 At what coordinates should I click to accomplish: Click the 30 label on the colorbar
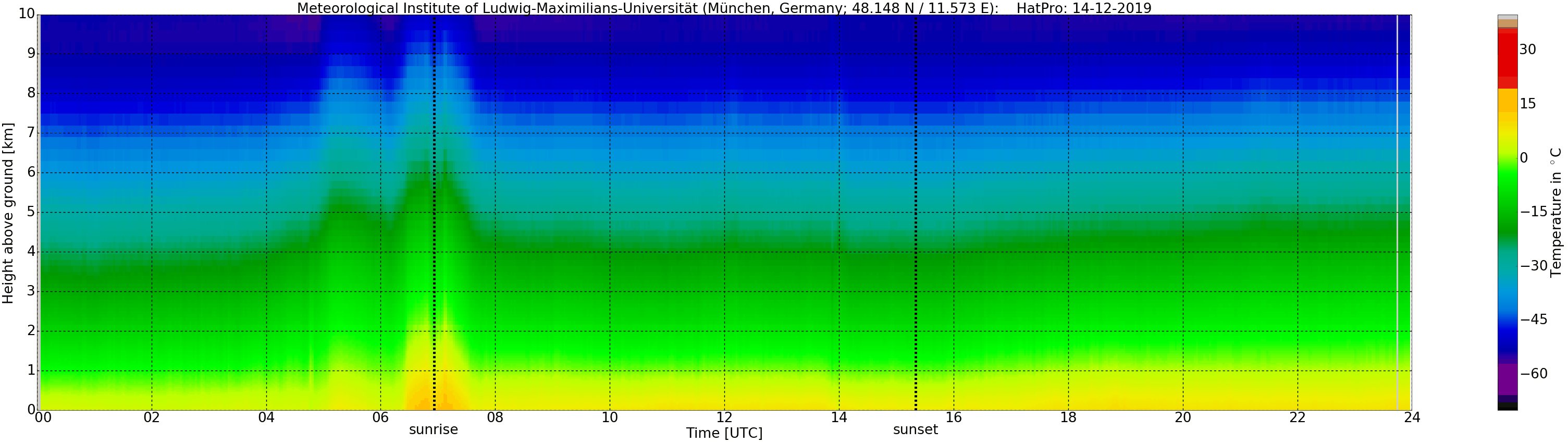pos(1527,50)
